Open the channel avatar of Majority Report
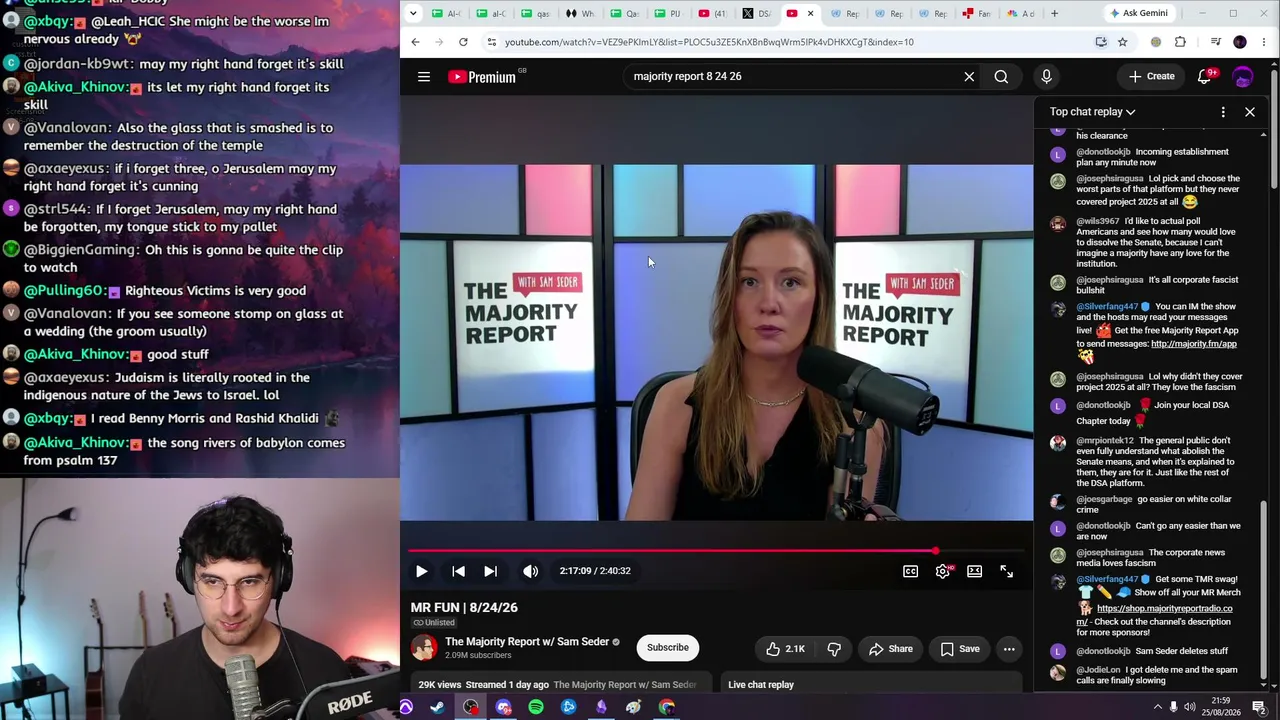1280x720 pixels. coord(424,648)
